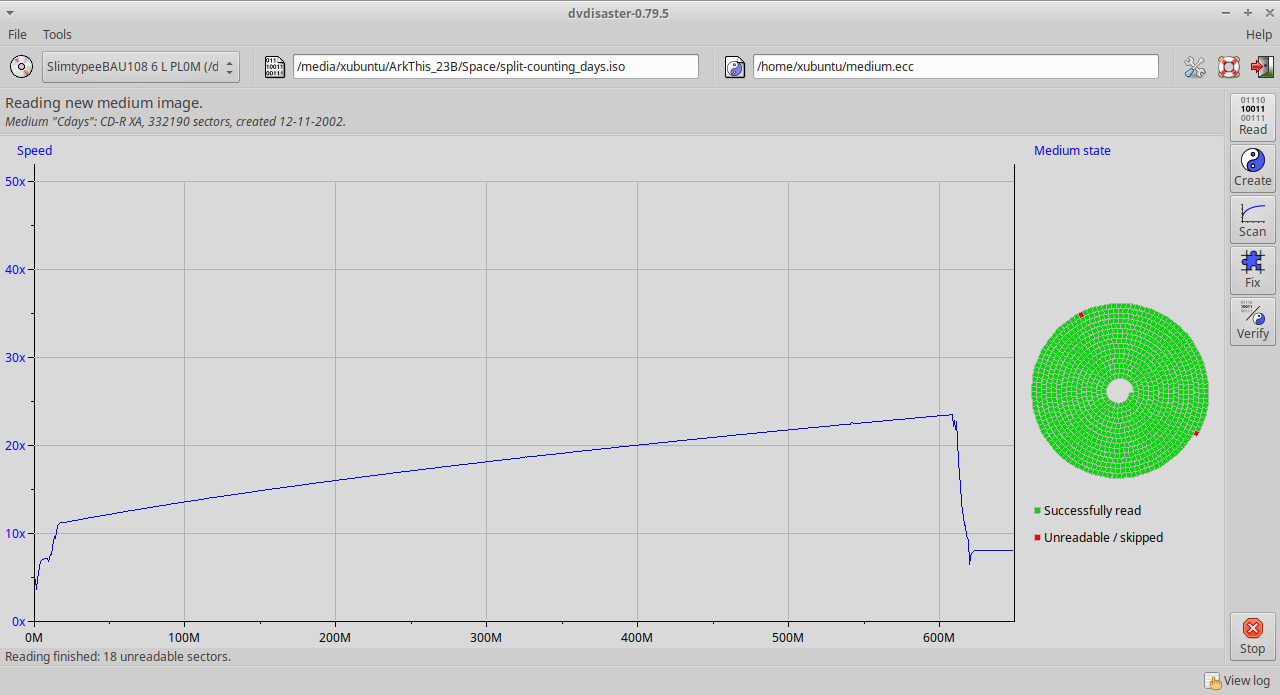The height and width of the screenshot is (695, 1280).
Task: Open the Help menu
Action: [1258, 35]
